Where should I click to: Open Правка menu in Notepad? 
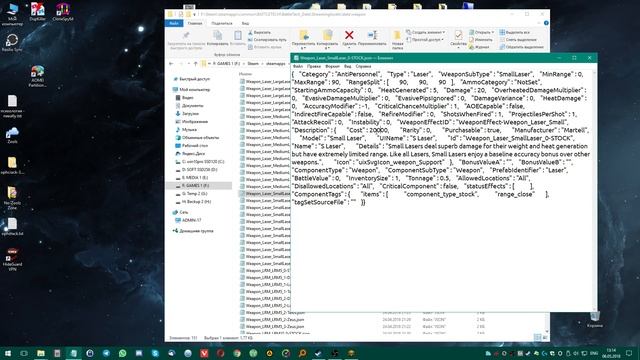pyautogui.click(x=314, y=66)
